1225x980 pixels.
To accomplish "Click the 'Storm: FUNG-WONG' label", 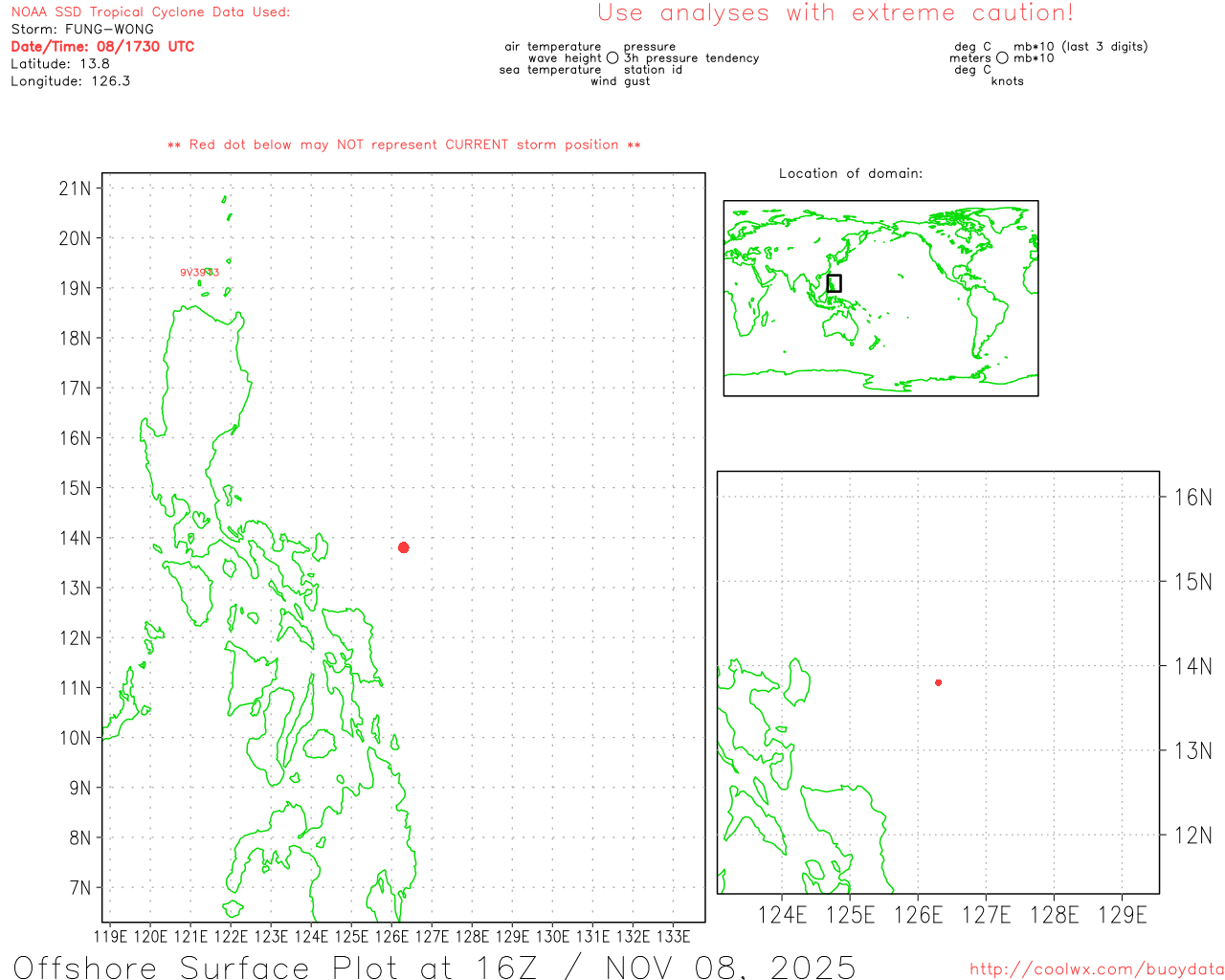I will 82,30.
